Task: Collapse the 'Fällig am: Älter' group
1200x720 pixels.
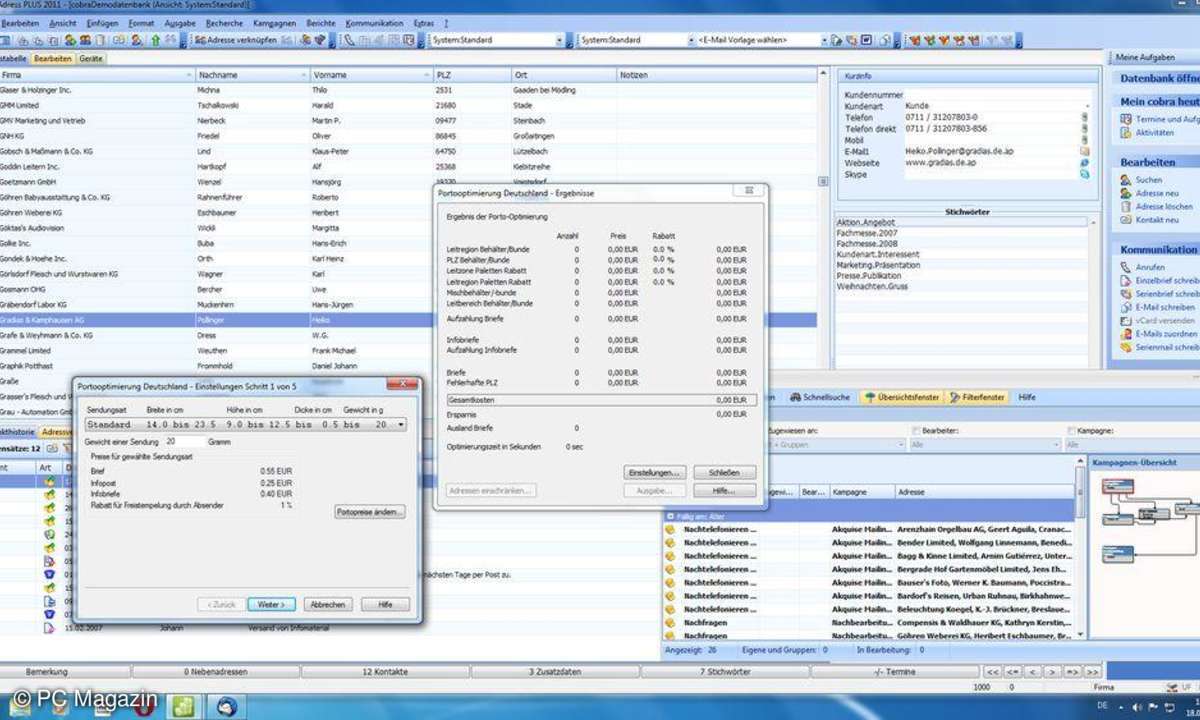Action: point(670,516)
